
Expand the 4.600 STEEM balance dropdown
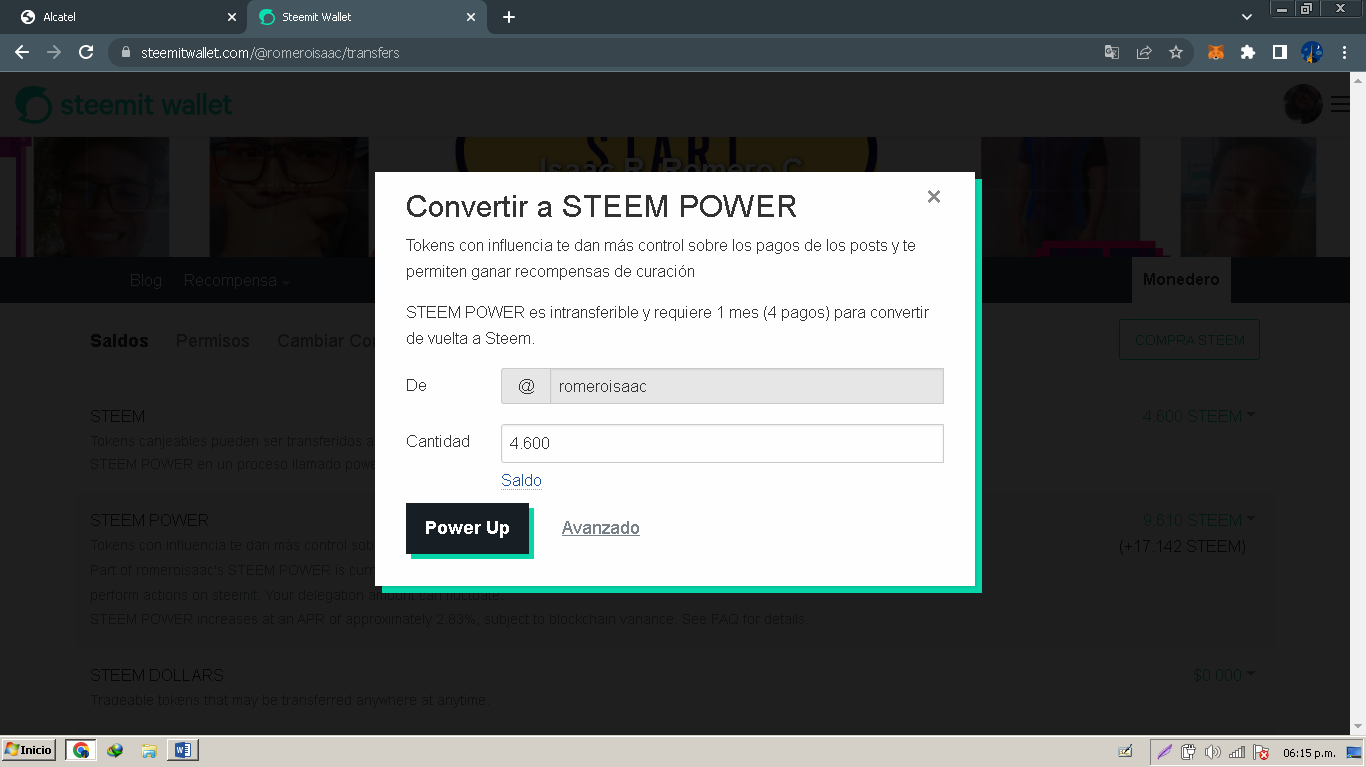tap(1199, 416)
